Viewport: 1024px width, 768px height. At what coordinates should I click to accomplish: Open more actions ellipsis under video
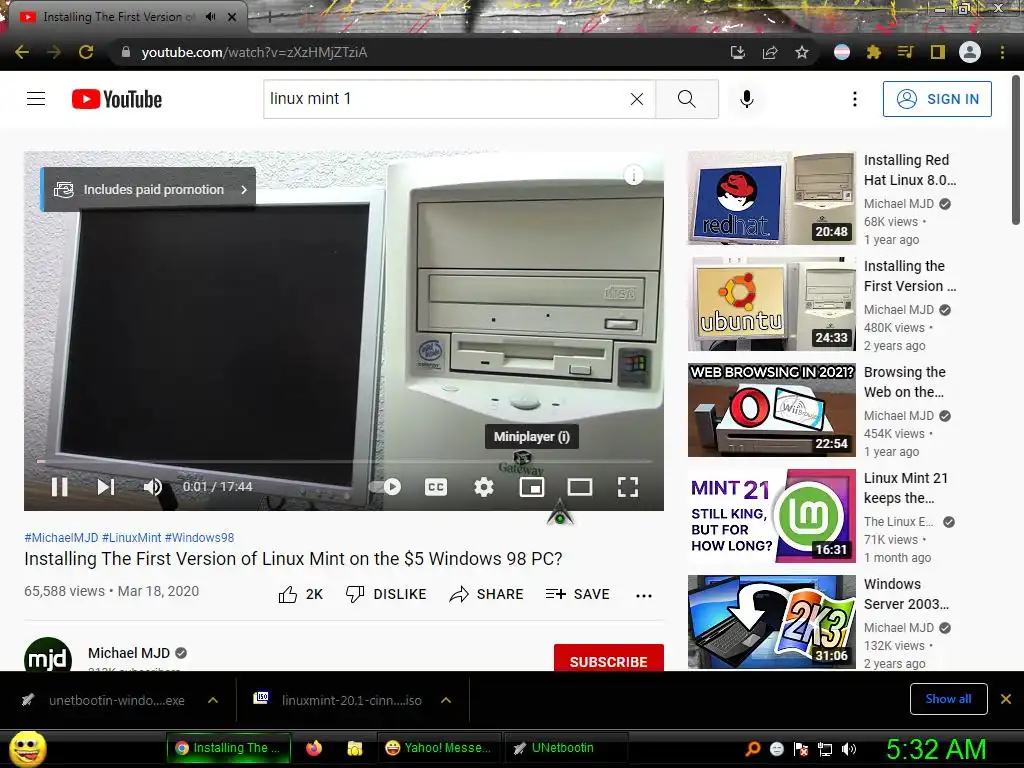click(644, 595)
